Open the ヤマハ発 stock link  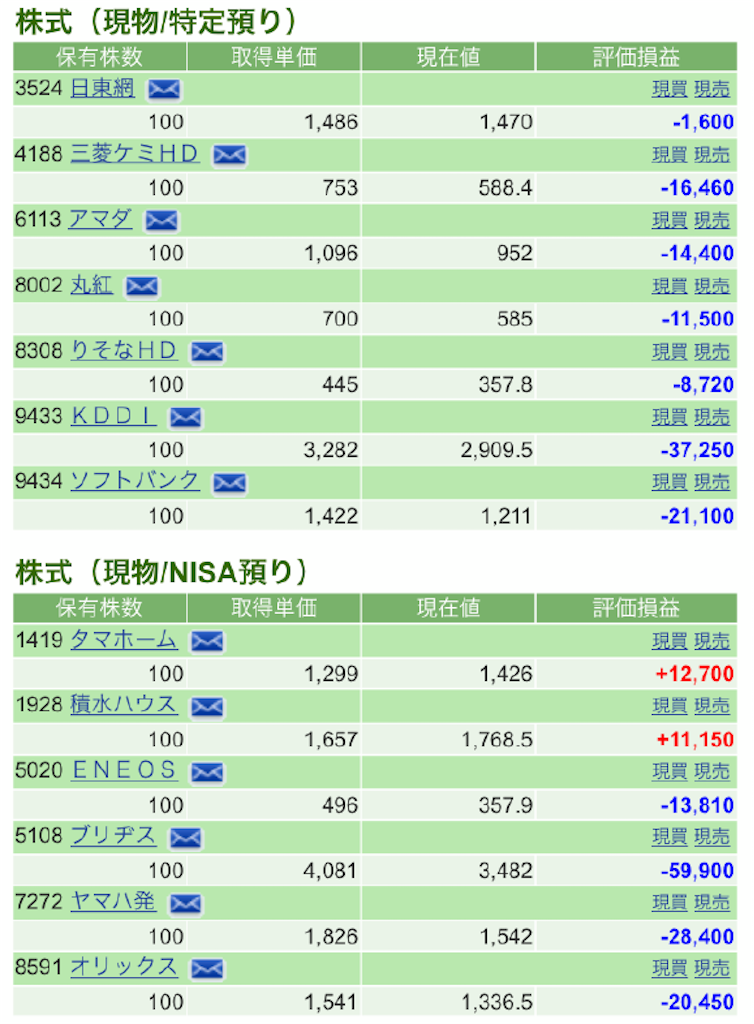point(113,901)
